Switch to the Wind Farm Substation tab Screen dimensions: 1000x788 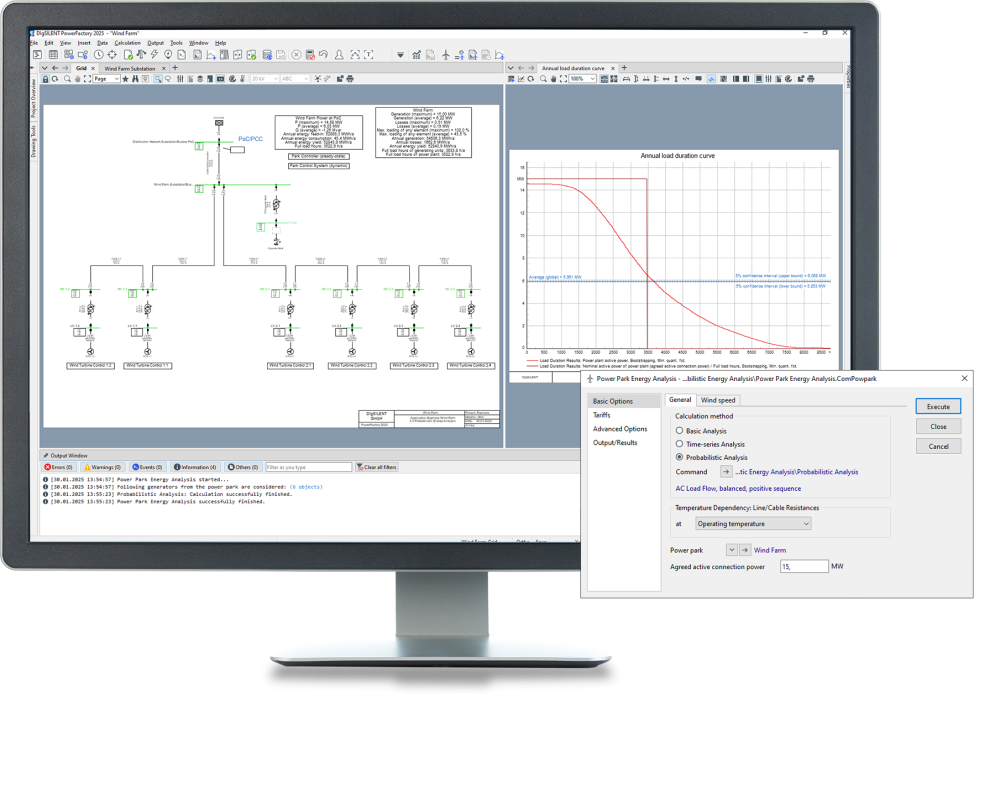coord(129,68)
